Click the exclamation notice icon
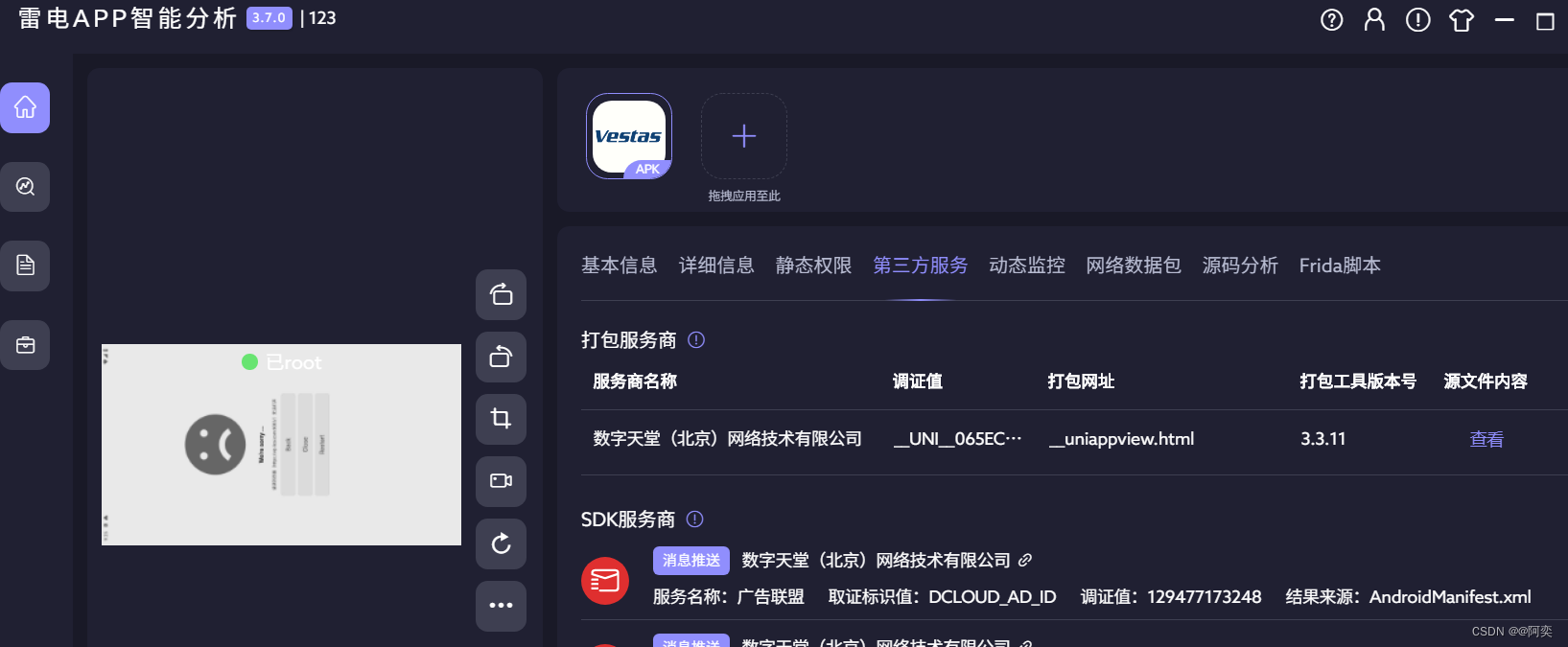This screenshot has height=647, width=1568. pyautogui.click(x=1417, y=20)
